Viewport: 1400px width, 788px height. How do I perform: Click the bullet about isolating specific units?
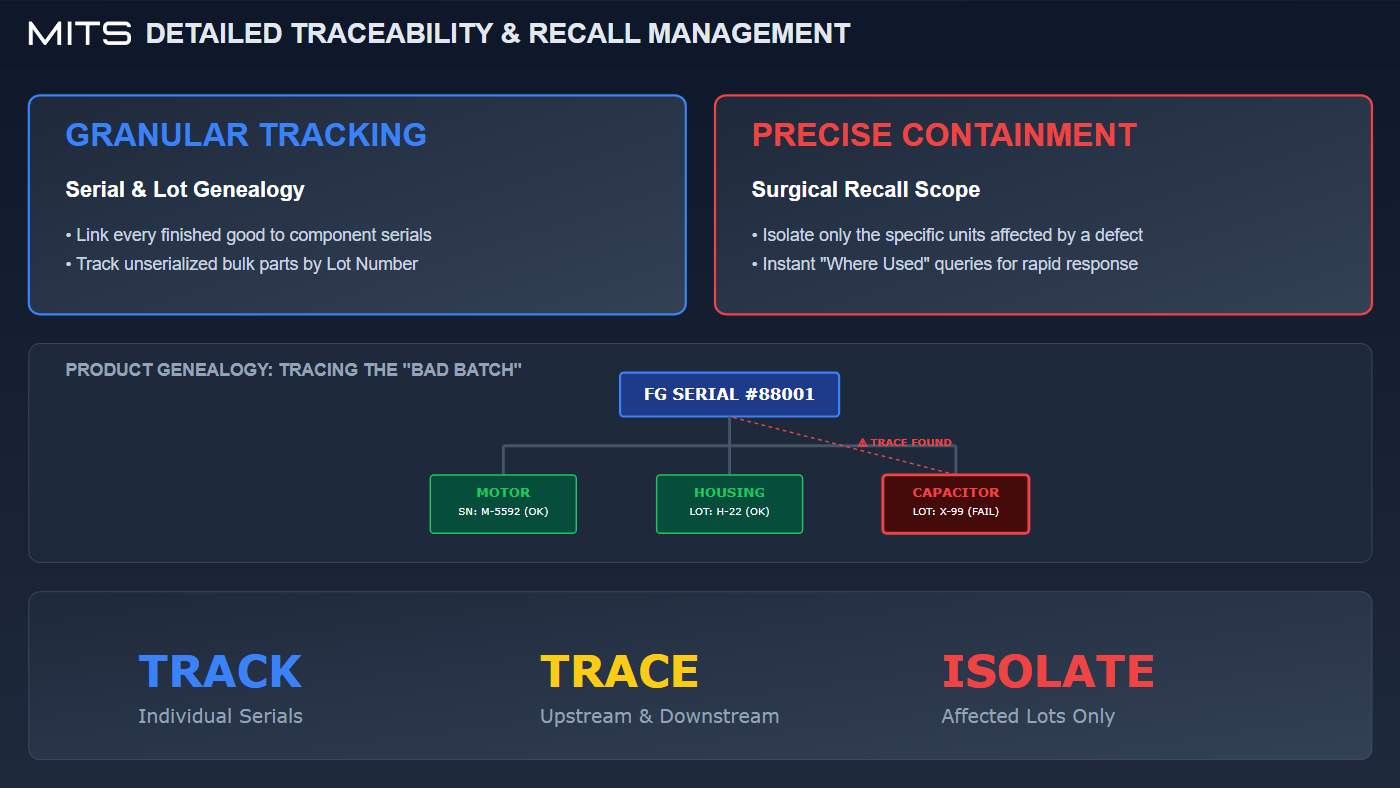pos(947,236)
